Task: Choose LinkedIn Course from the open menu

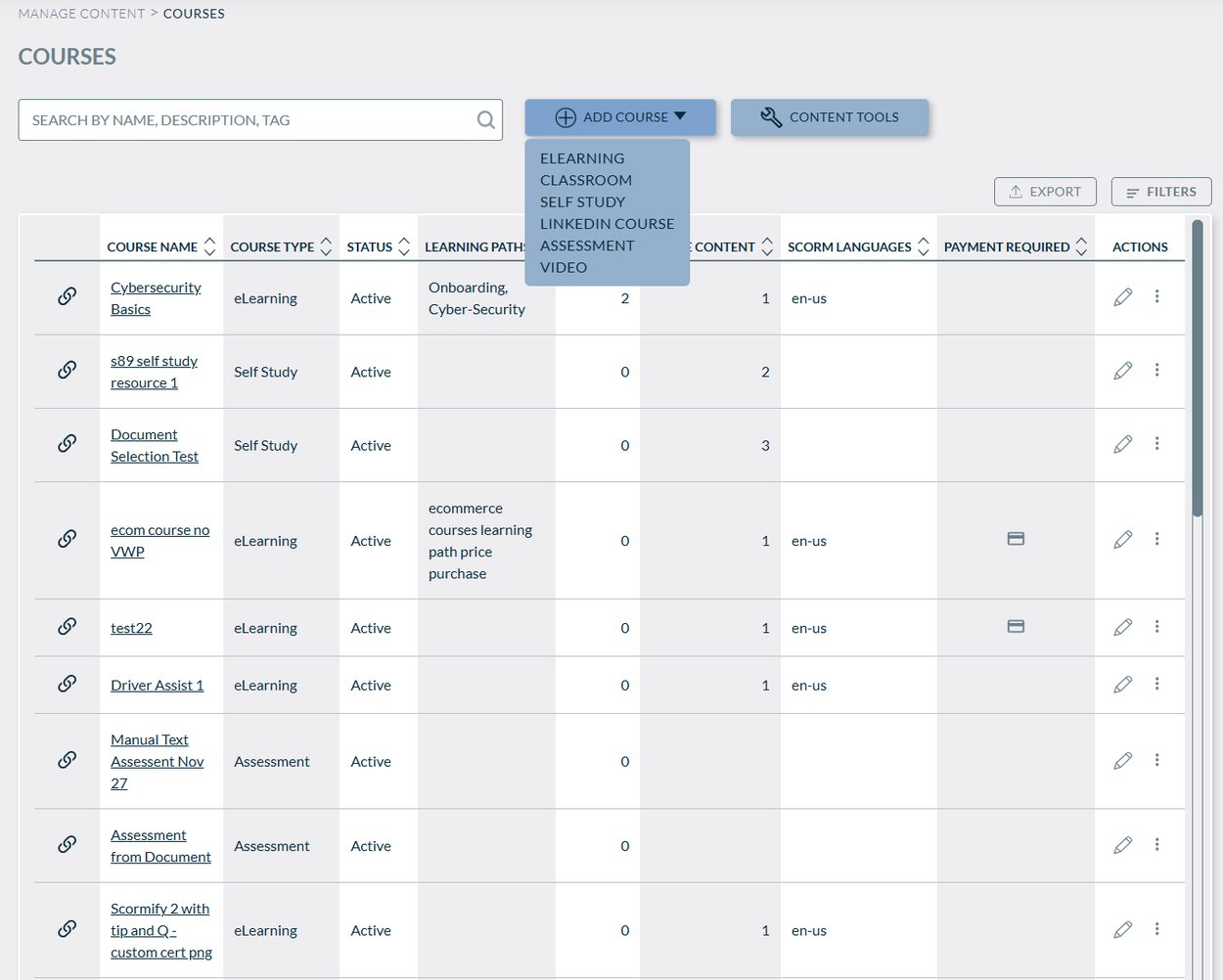Action: (608, 223)
